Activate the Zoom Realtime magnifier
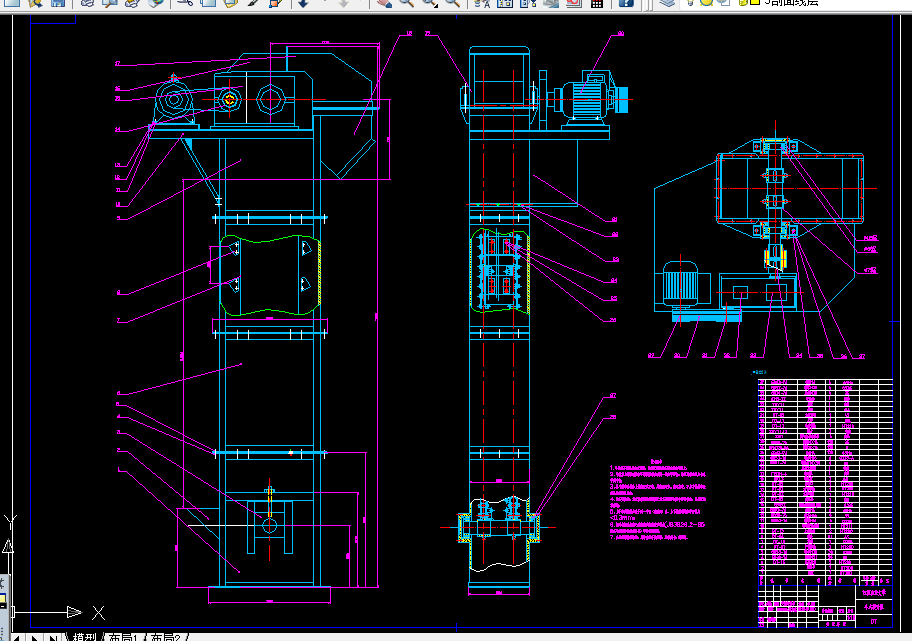 coord(407,3)
